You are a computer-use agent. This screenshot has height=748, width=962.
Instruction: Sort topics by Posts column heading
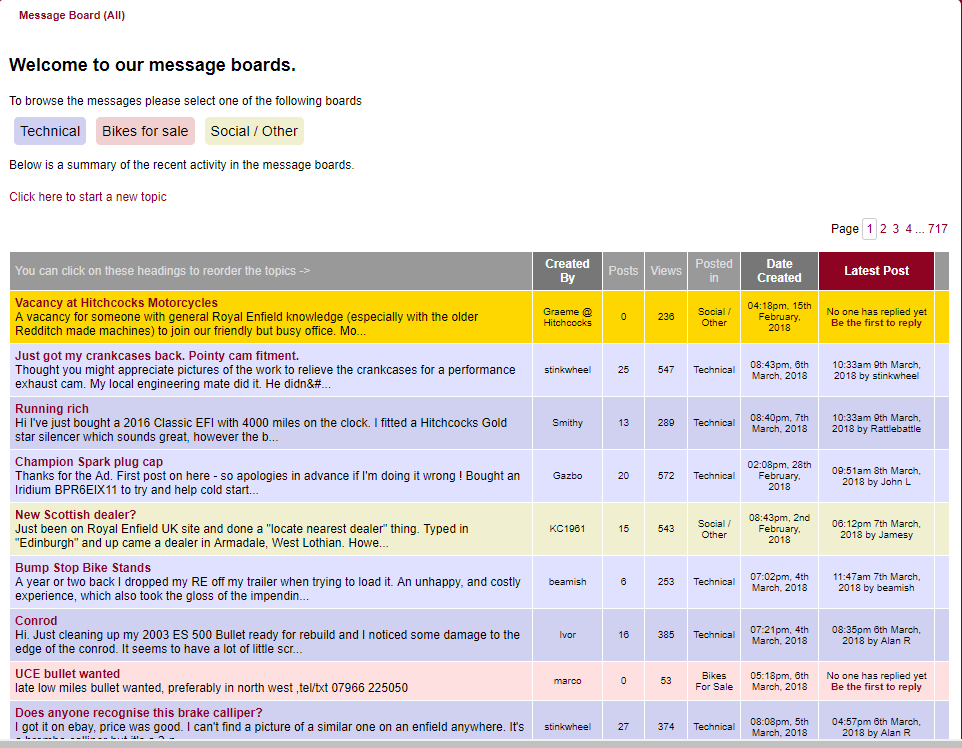point(623,271)
